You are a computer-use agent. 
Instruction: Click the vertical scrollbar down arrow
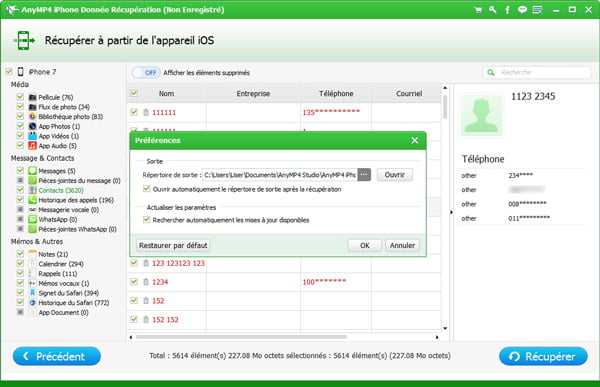tap(445, 328)
